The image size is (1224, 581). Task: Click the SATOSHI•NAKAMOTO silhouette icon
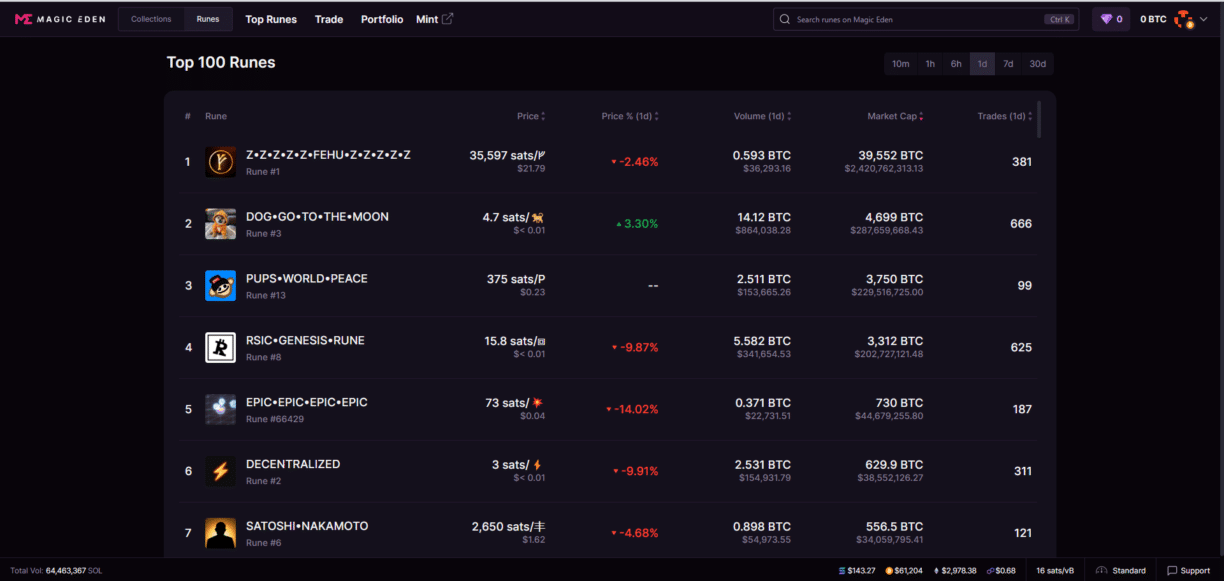pos(220,533)
